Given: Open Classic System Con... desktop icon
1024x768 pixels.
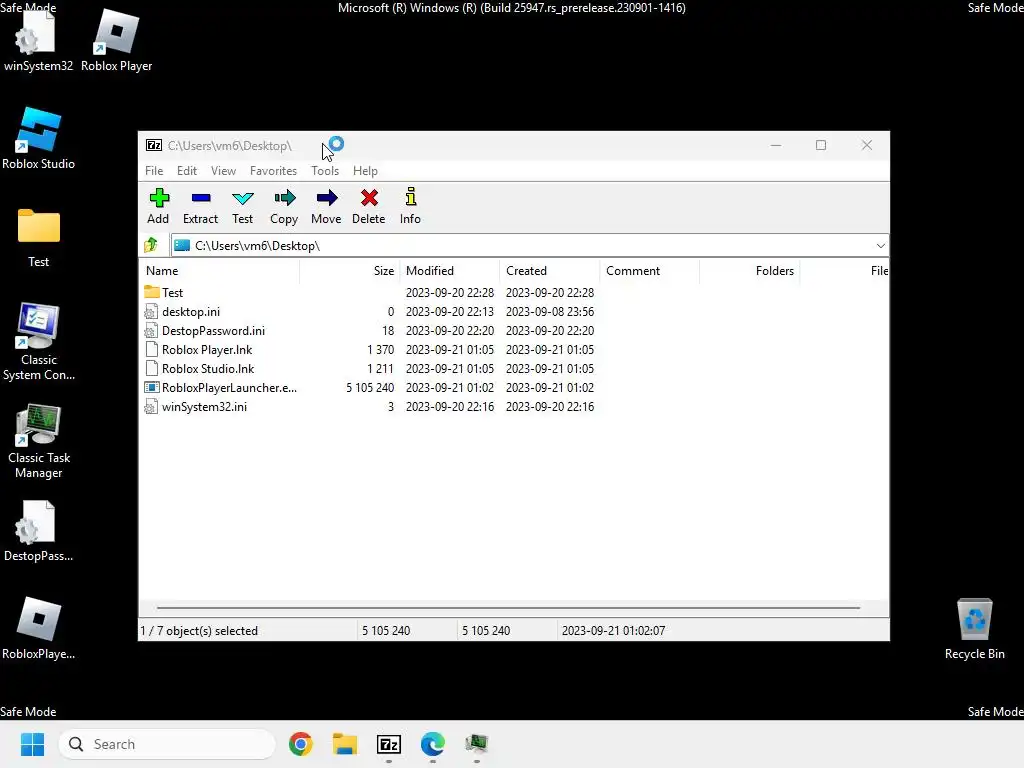Looking at the screenshot, I should point(39,342).
